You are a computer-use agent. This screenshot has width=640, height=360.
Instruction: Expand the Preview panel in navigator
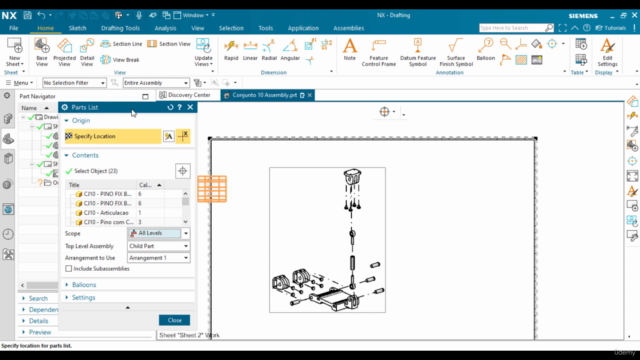click(23, 332)
